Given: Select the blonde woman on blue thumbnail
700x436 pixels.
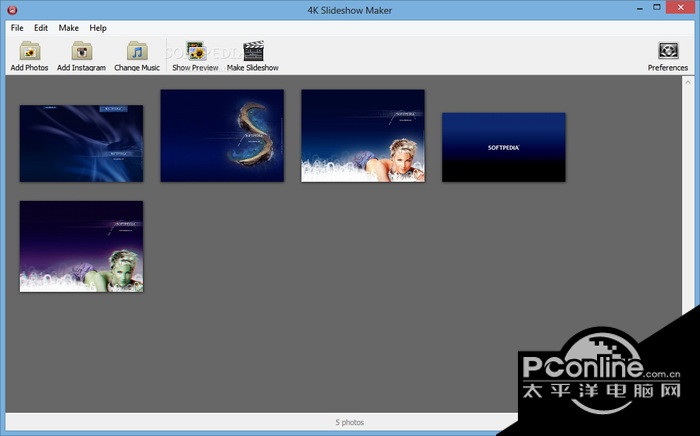Looking at the screenshot, I should click(363, 135).
